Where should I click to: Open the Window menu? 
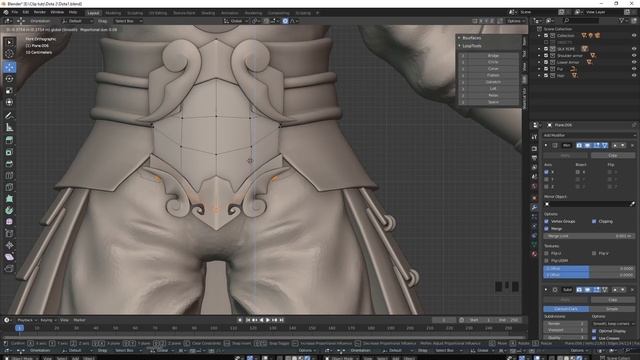(x=57, y=12)
